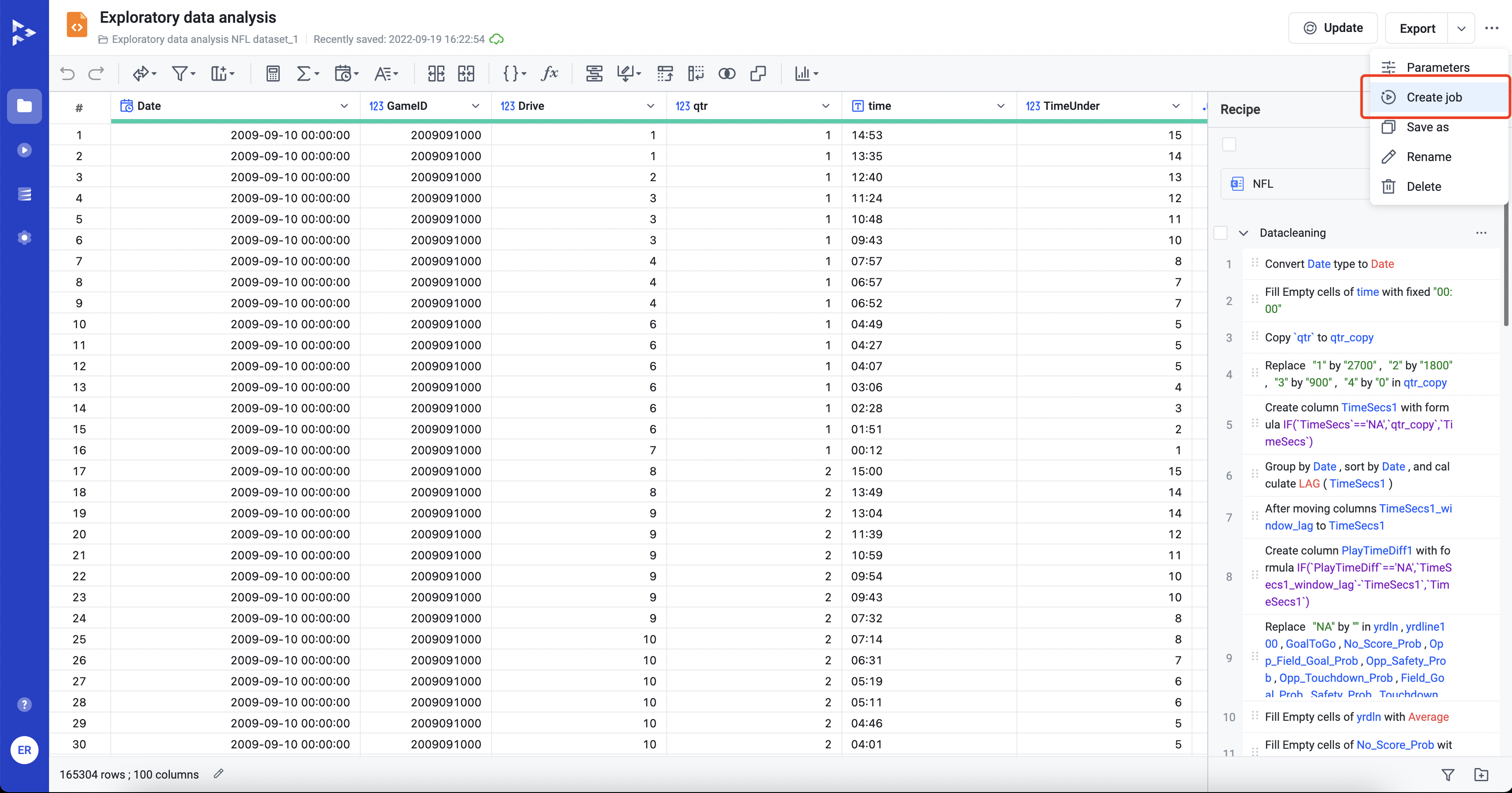Open the Drive column header dropdown
The width and height of the screenshot is (1512, 793).
(x=651, y=105)
